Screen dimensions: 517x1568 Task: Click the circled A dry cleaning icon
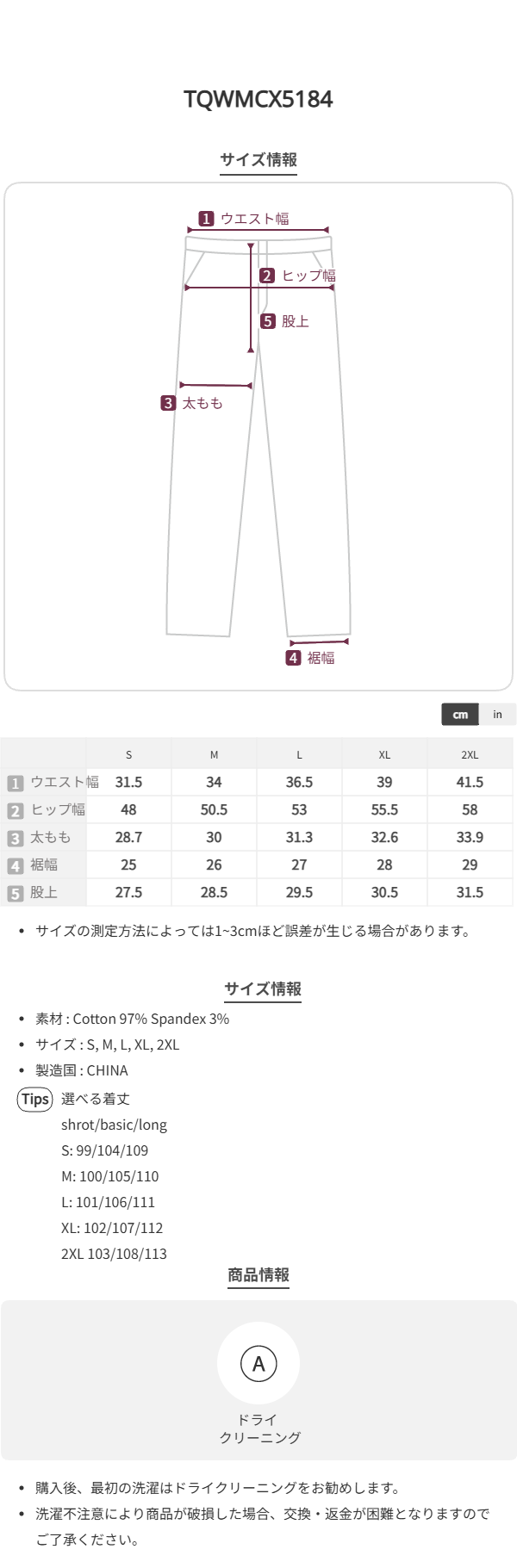click(x=258, y=1363)
